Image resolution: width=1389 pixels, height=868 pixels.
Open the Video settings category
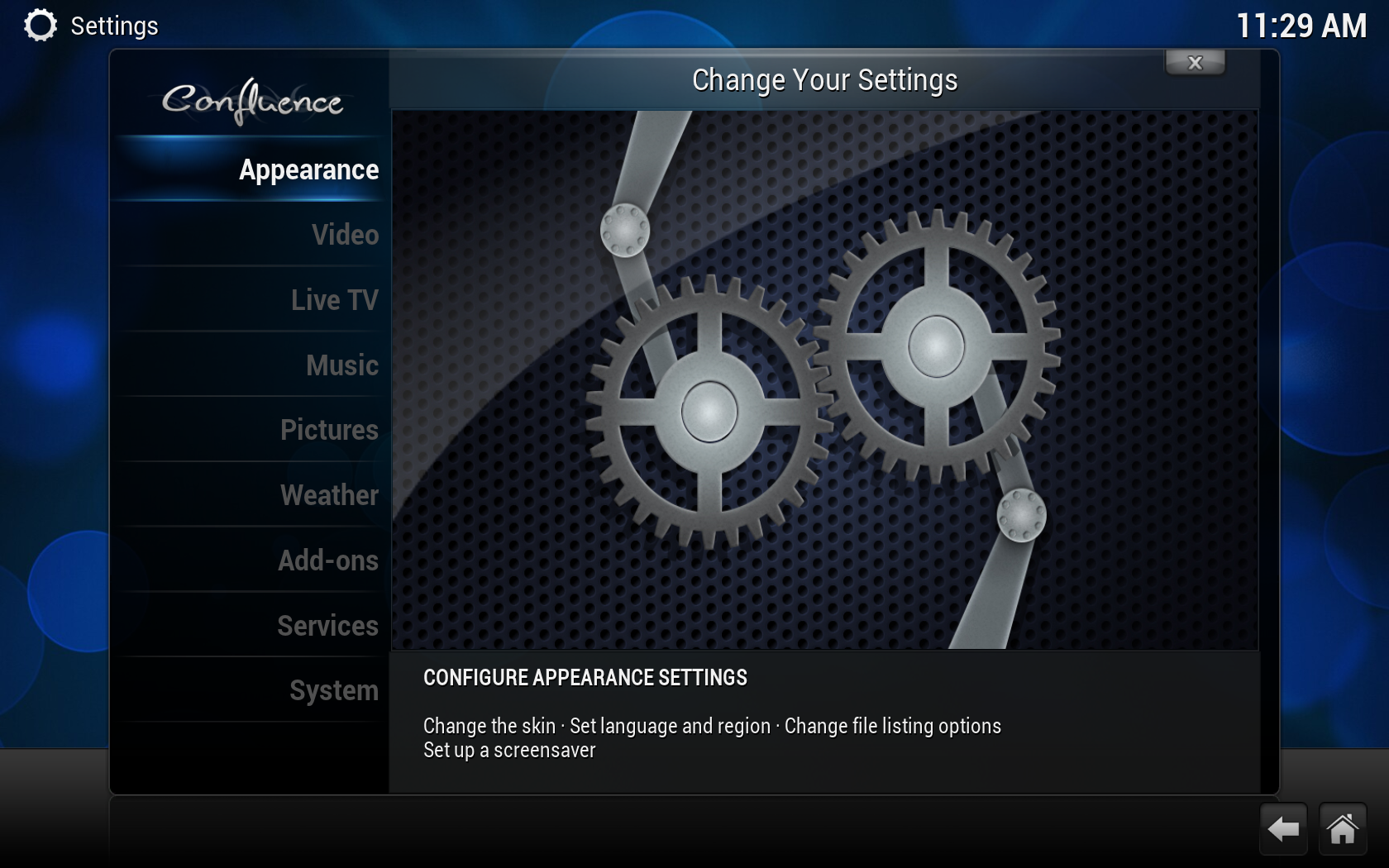(345, 235)
